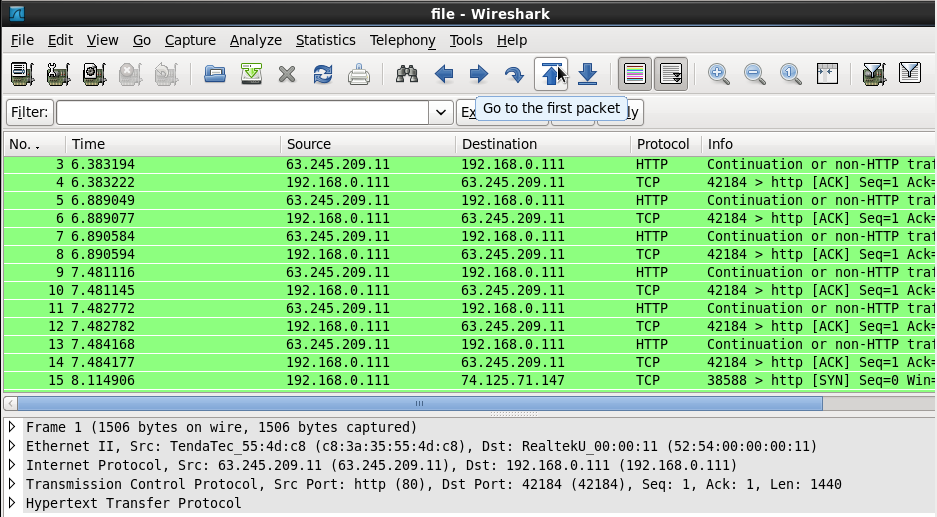Go forward in packet history arrow
The height and width of the screenshot is (517, 937).
pyautogui.click(x=479, y=74)
